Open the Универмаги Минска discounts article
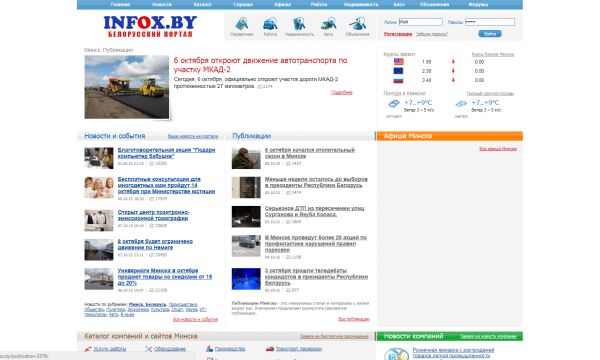 165,277
